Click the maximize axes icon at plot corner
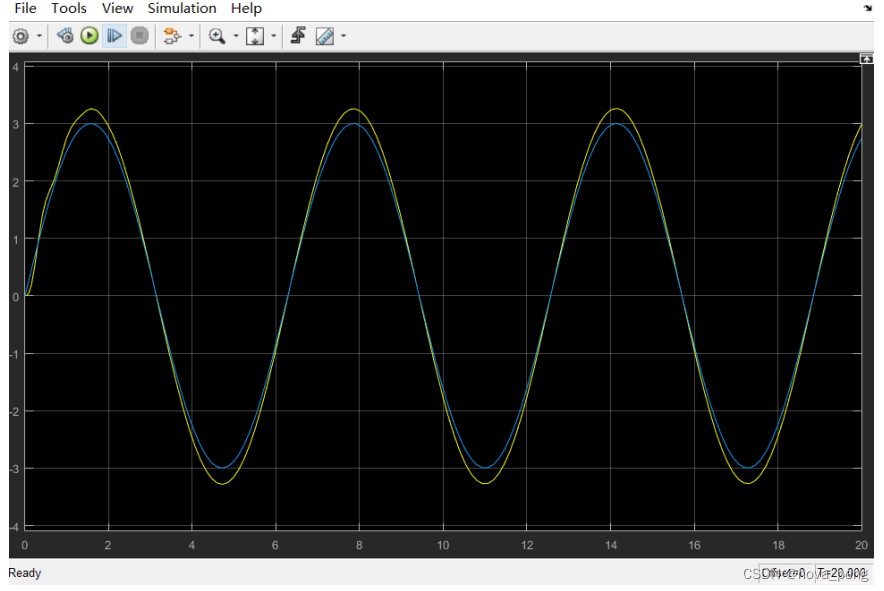884x591 pixels. click(867, 59)
